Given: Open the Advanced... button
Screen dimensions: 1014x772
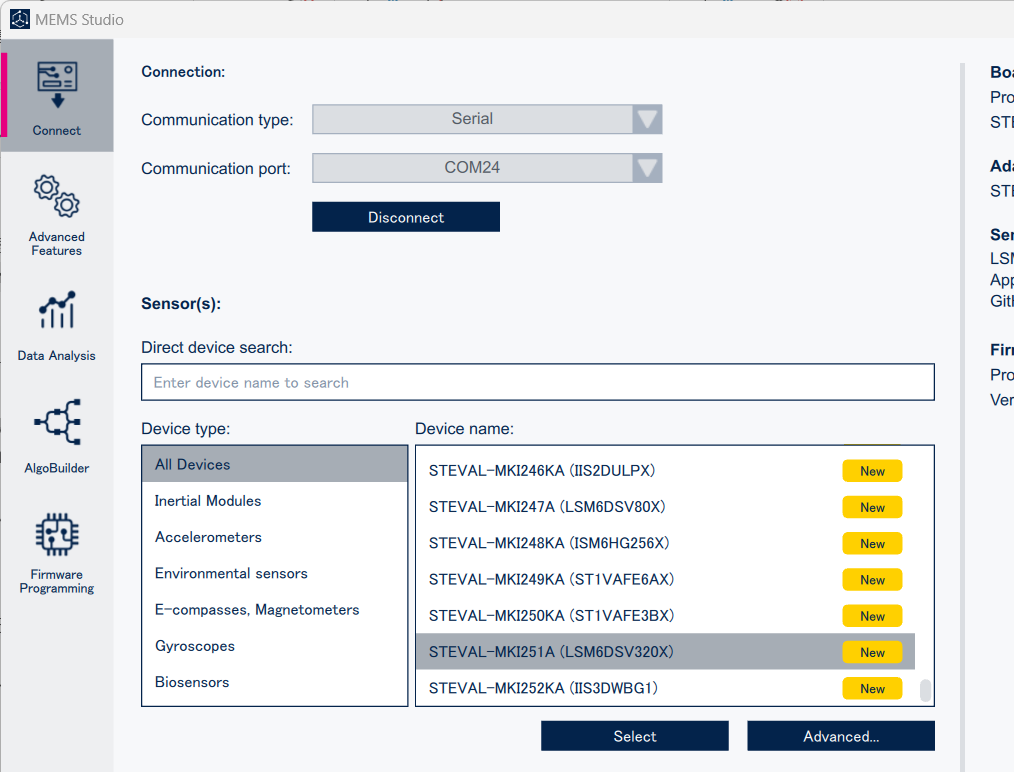Looking at the screenshot, I should 840,736.
